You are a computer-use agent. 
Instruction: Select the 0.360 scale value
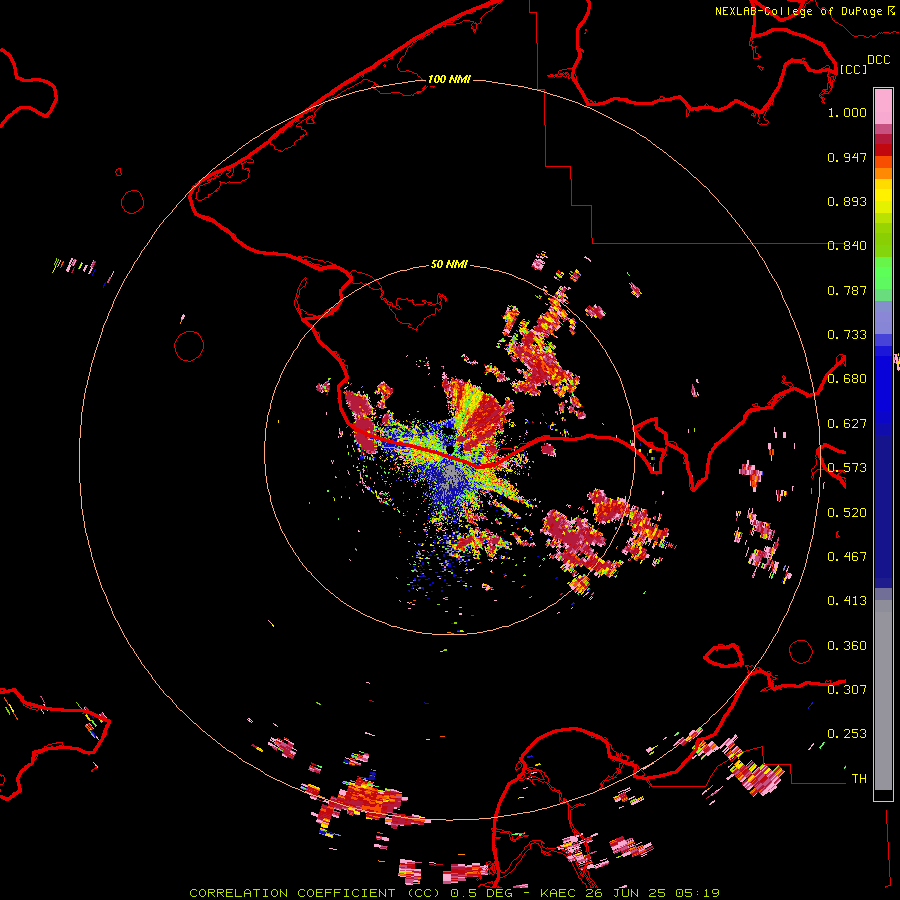click(x=847, y=646)
